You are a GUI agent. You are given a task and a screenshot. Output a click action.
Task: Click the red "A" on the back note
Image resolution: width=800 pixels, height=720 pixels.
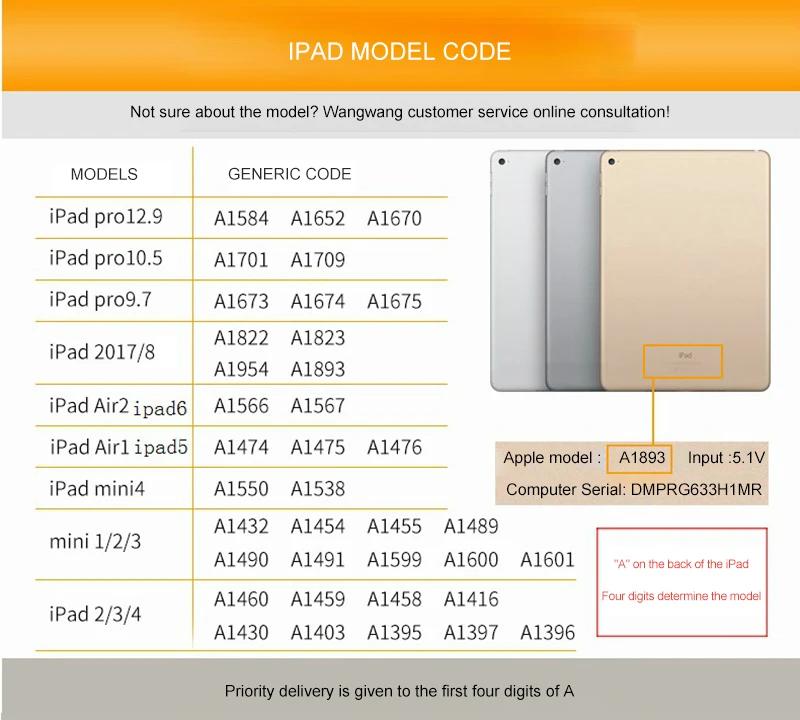coord(681,580)
